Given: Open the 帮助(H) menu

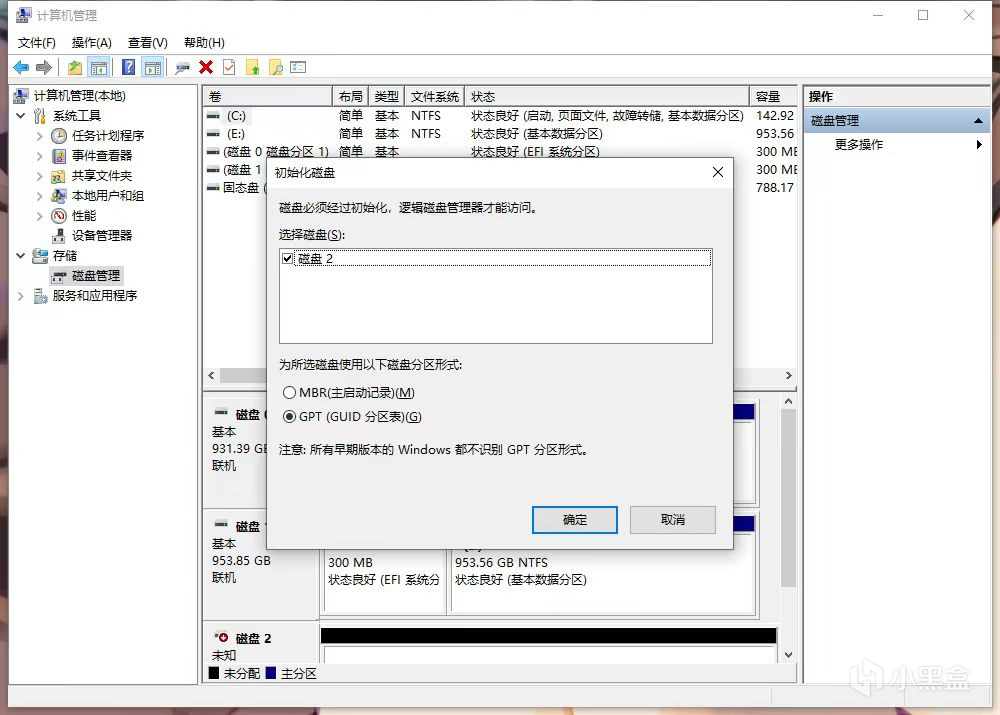Looking at the screenshot, I should [204, 43].
